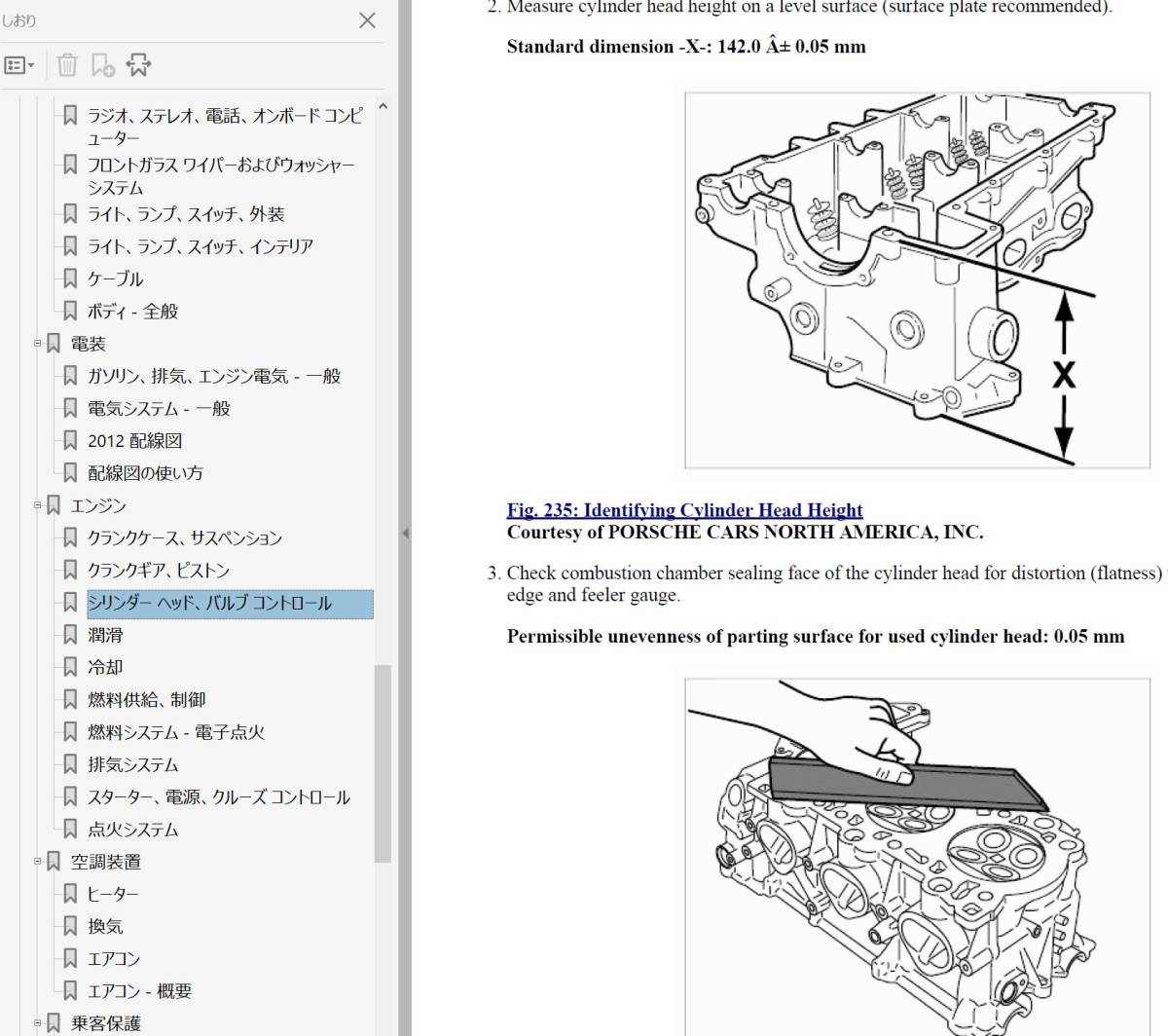Open the ボディ - 全般 bookmark

(x=133, y=312)
